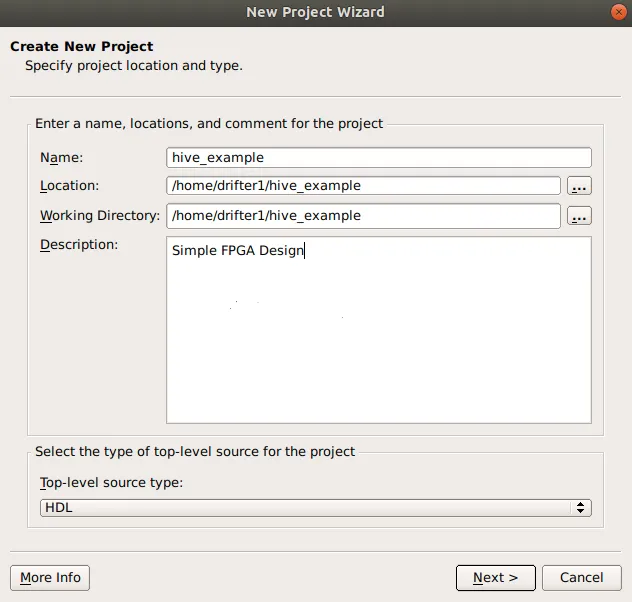Click the 'Top-level source type:' label
Screen dimensions: 632x602
[x=111, y=483]
